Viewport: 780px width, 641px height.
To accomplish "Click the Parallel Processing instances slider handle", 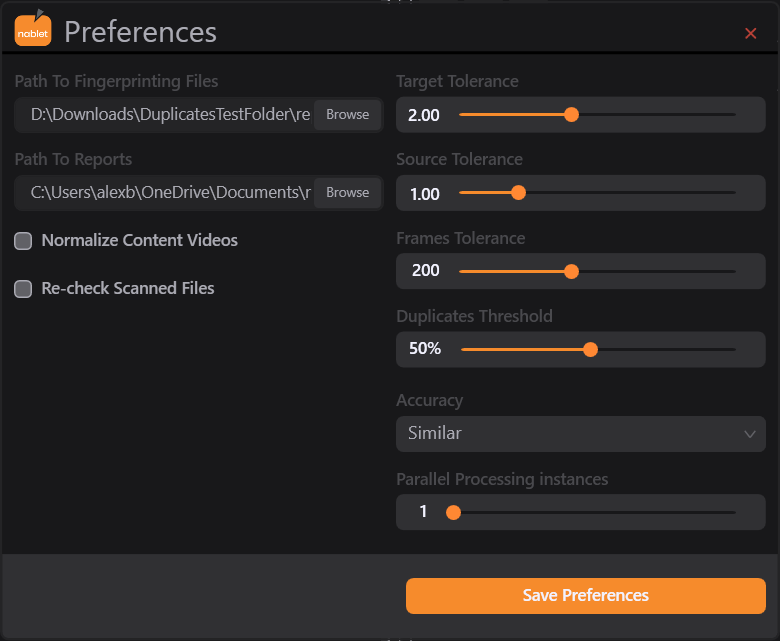I will pos(453,512).
